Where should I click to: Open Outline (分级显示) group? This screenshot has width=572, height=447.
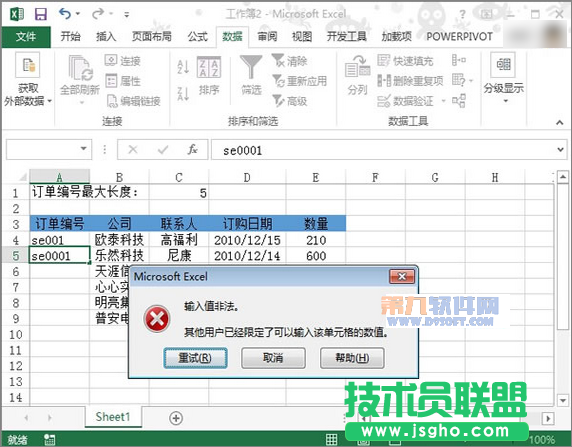click(503, 78)
